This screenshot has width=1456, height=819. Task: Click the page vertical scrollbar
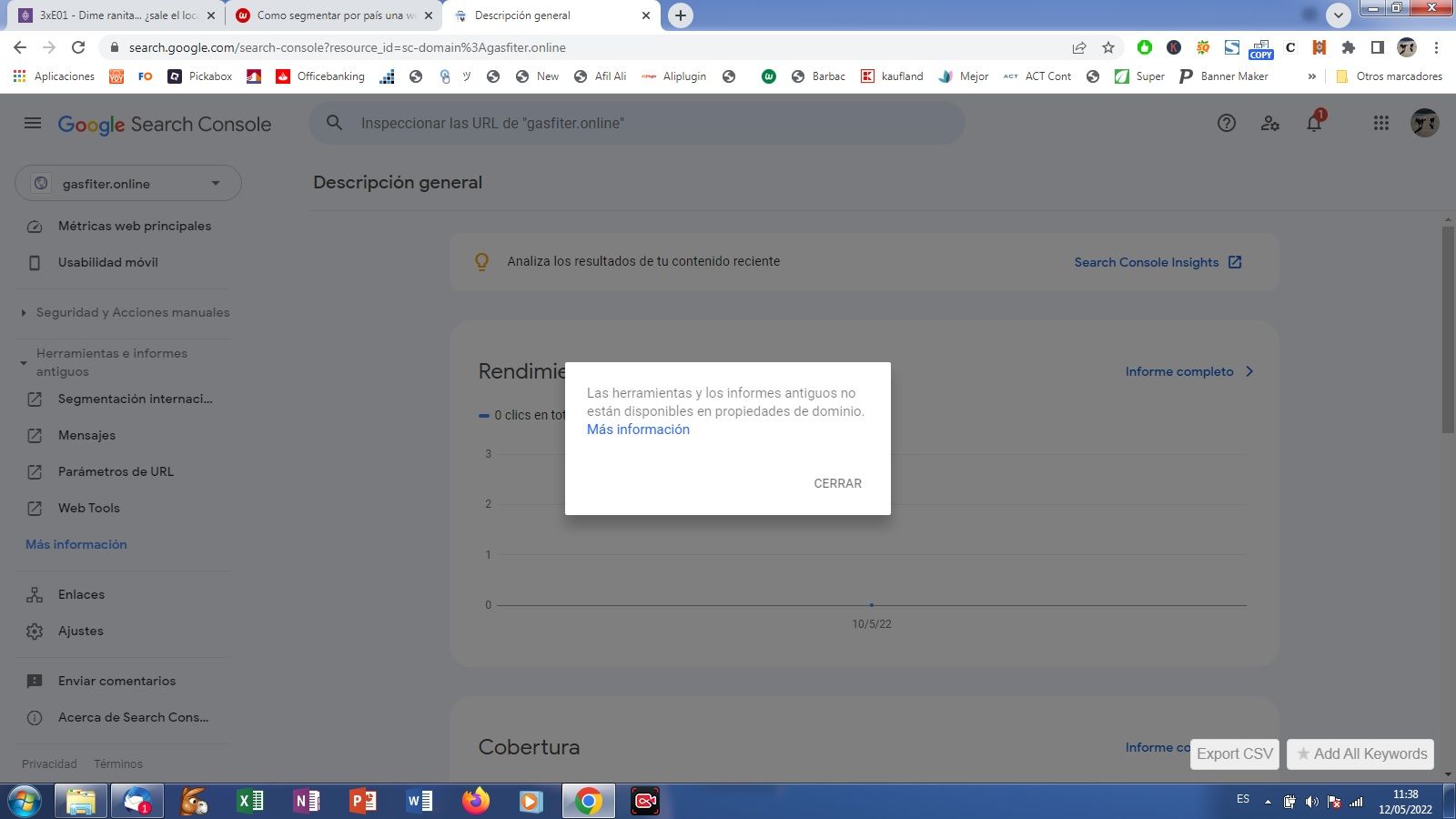[1448, 329]
